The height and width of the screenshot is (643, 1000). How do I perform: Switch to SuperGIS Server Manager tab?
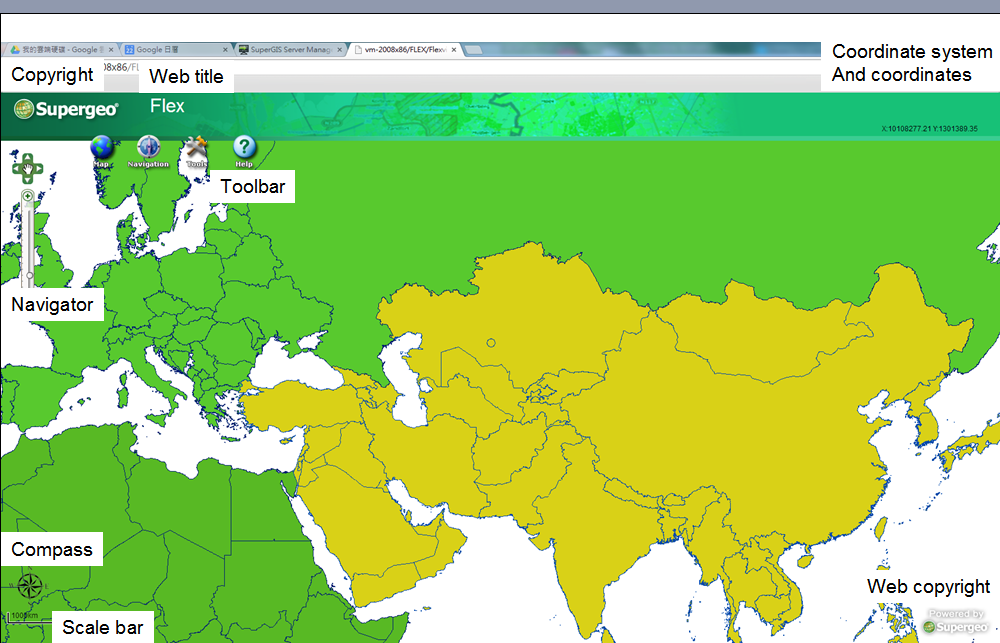tap(288, 49)
